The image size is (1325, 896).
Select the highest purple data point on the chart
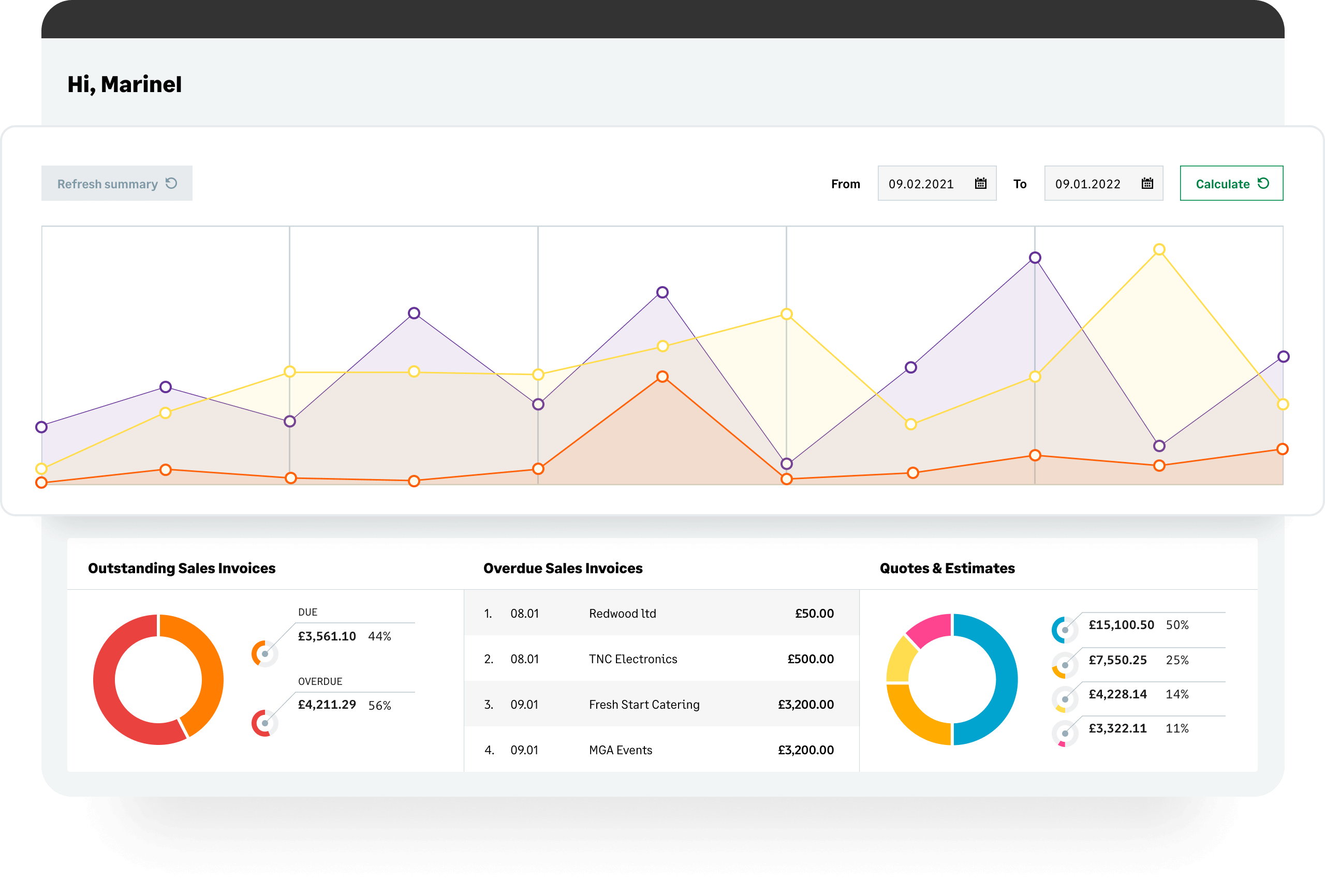click(1034, 258)
